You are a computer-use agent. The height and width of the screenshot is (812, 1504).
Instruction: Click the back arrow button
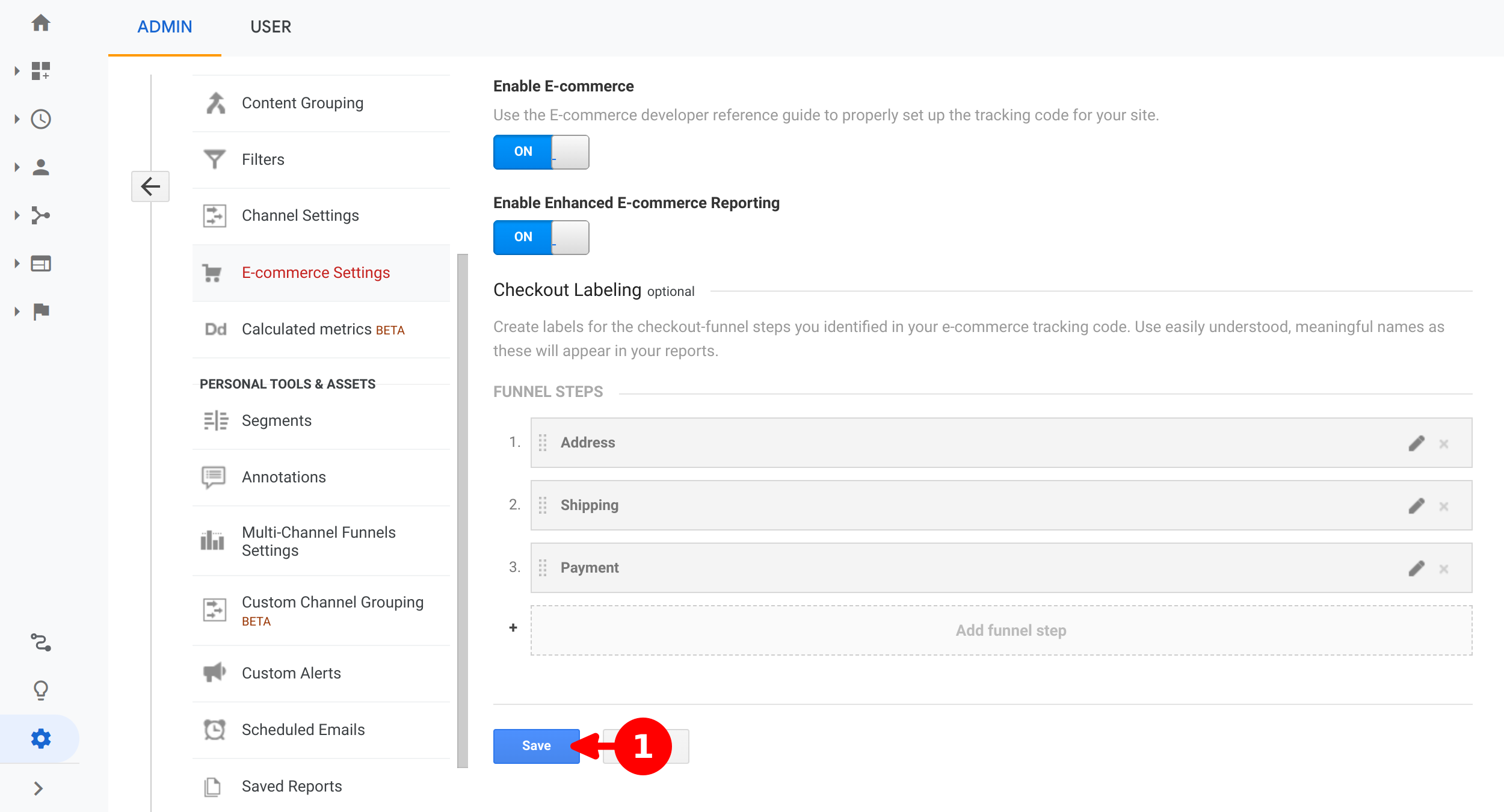(150, 186)
